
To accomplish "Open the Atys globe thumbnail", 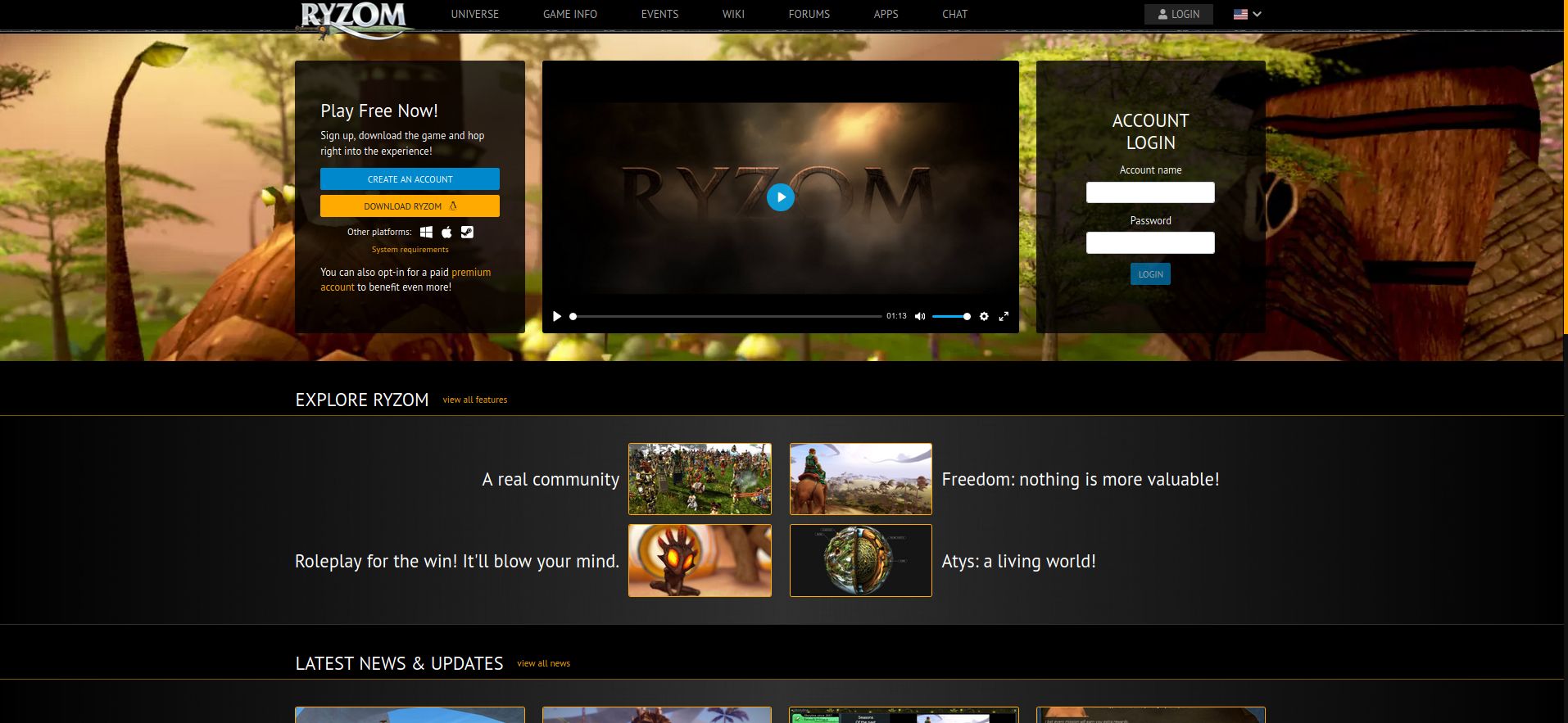I will point(860,561).
